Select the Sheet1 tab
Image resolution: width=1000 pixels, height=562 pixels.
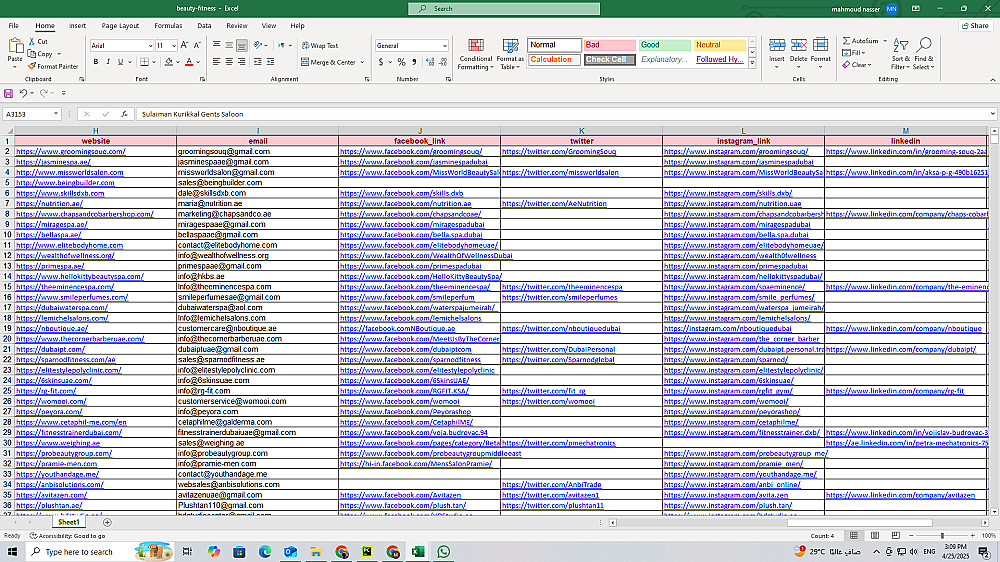[x=68, y=522]
